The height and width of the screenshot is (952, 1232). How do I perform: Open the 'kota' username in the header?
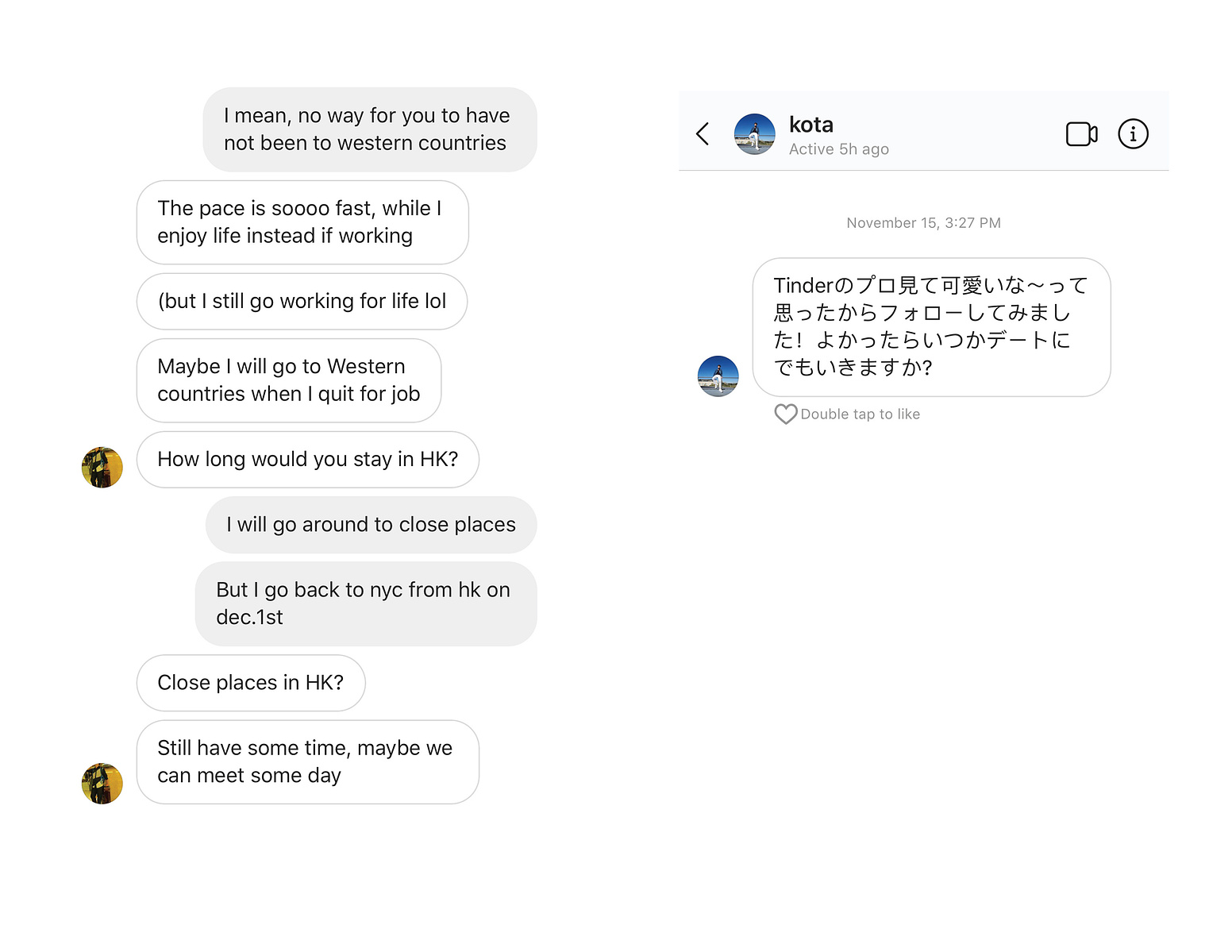click(x=811, y=125)
